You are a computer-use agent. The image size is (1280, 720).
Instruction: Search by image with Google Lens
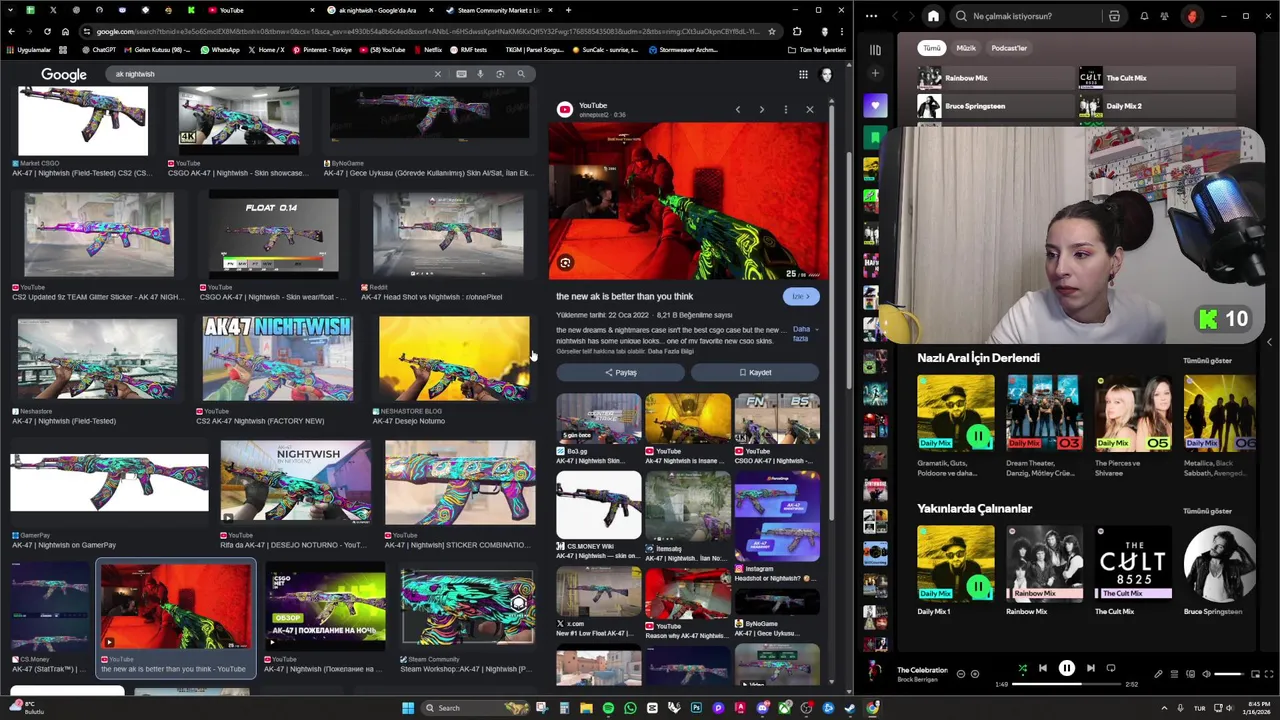500,74
